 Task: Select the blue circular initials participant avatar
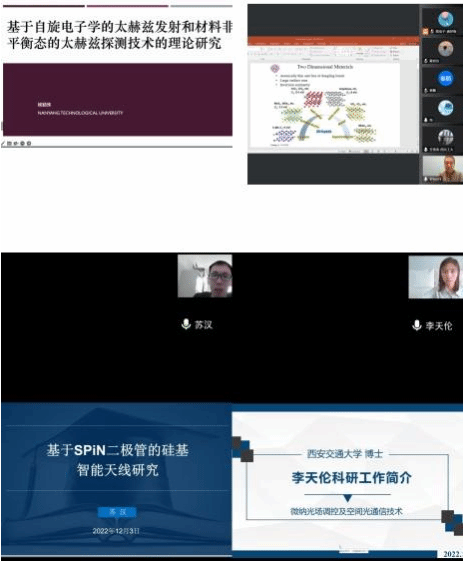point(445,78)
